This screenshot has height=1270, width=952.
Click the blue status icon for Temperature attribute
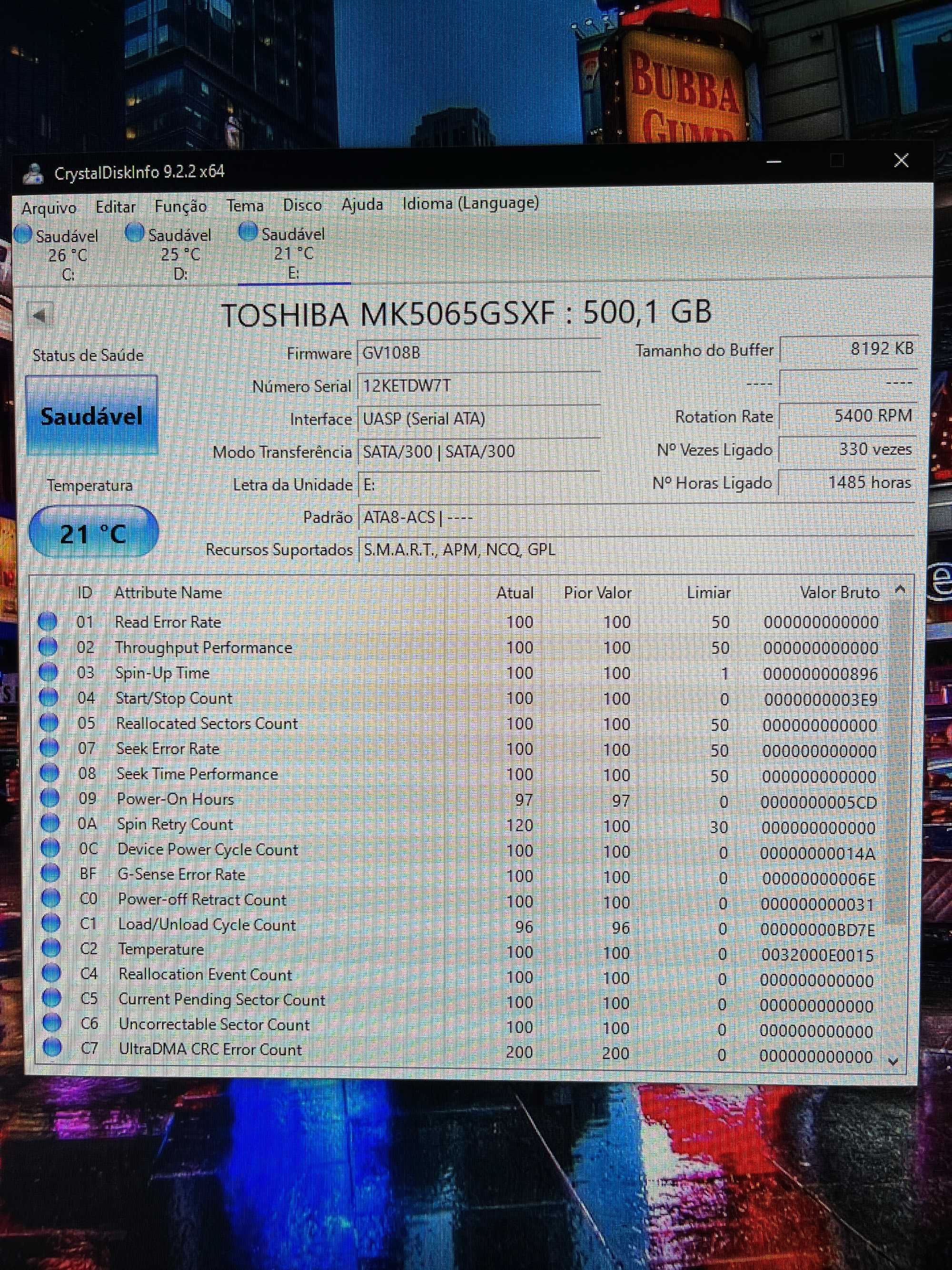click(x=51, y=948)
